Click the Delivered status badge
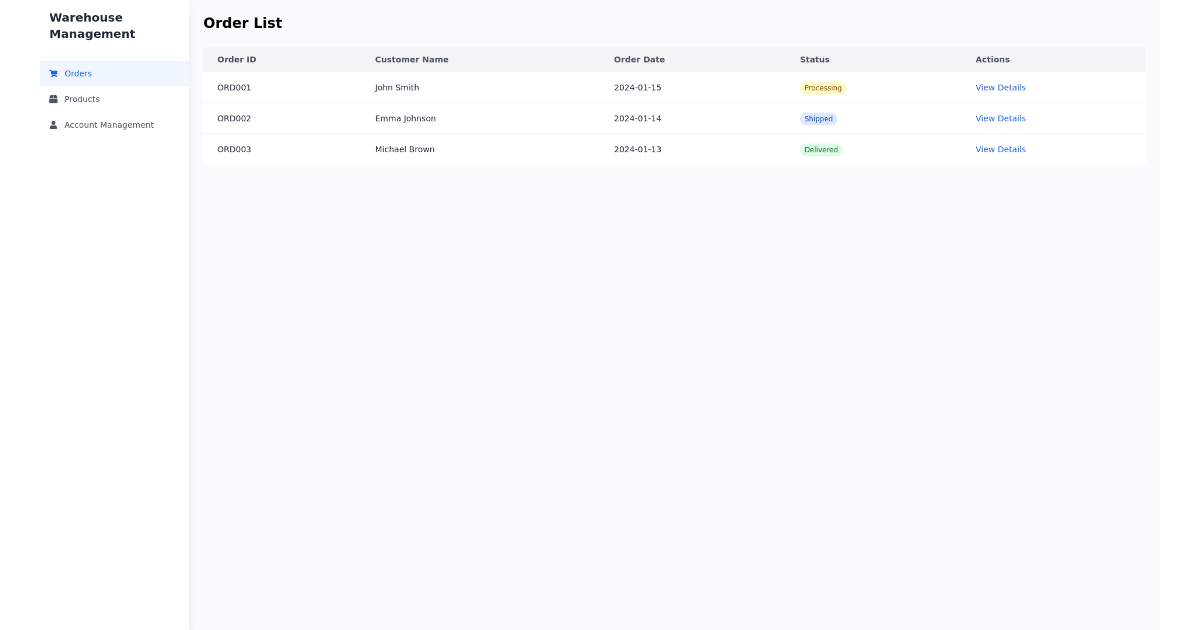 [821, 149]
